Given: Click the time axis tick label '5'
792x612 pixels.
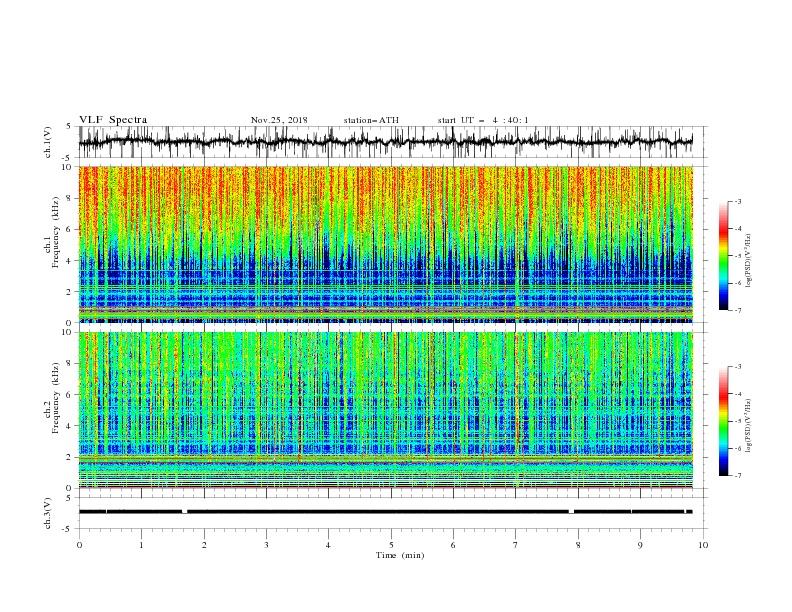Looking at the screenshot, I should (x=391, y=545).
